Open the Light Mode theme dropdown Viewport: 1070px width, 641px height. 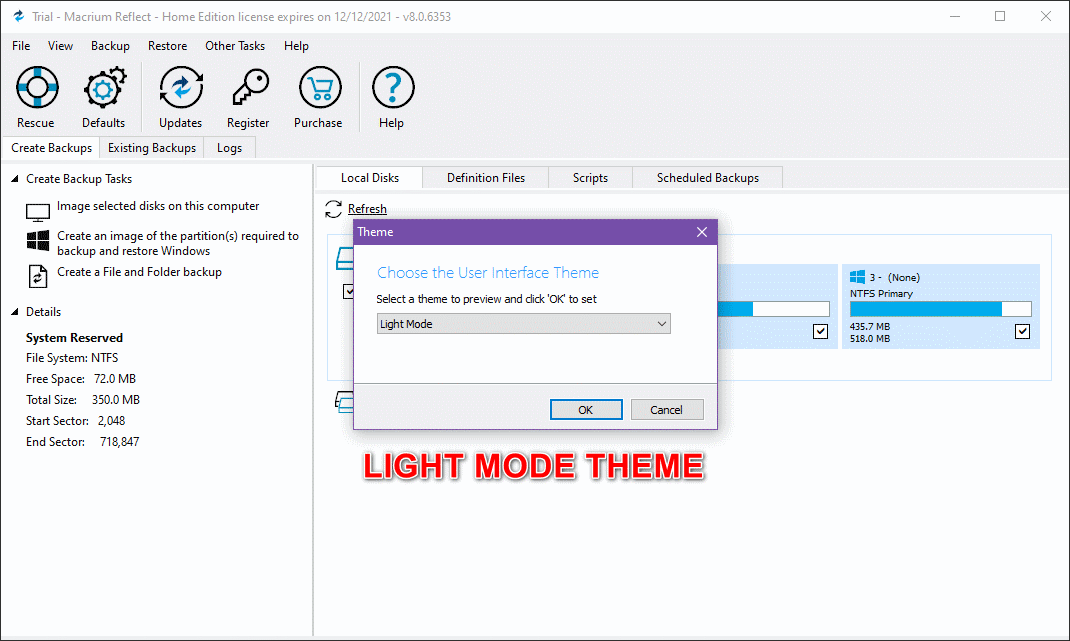coord(523,324)
